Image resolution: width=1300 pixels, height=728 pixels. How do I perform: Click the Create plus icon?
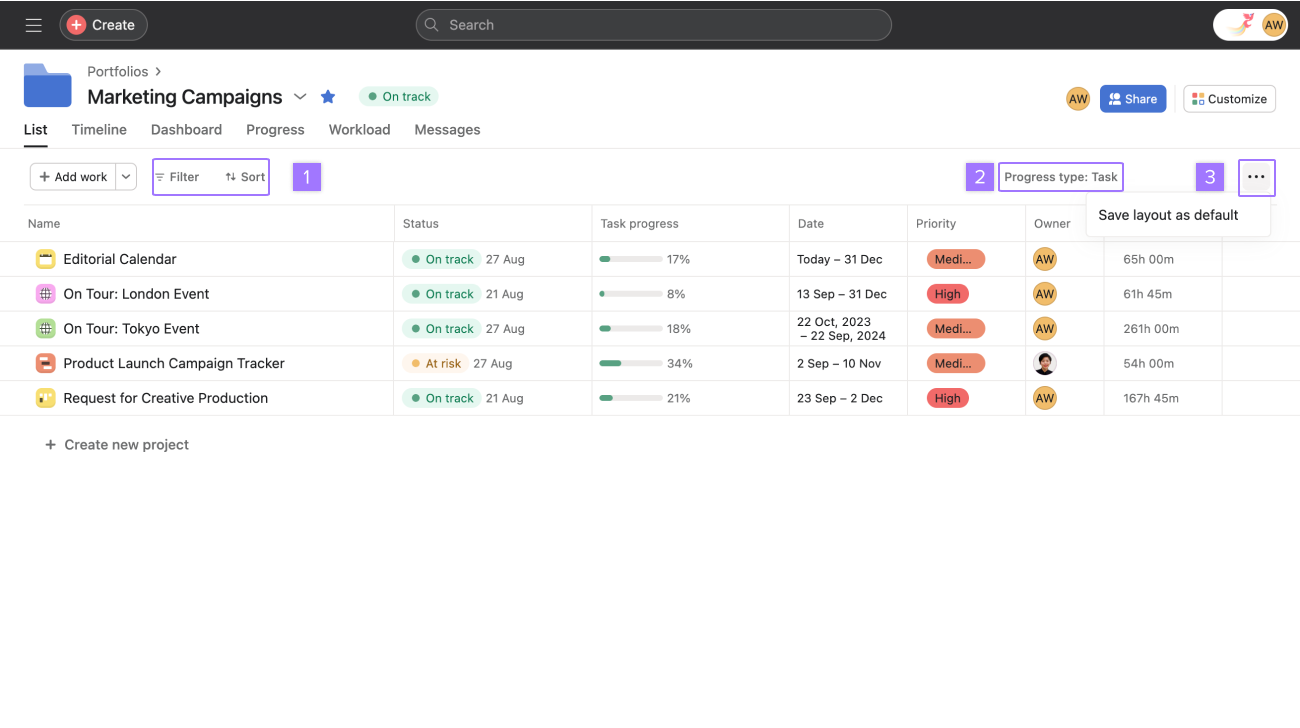[x=76, y=24]
